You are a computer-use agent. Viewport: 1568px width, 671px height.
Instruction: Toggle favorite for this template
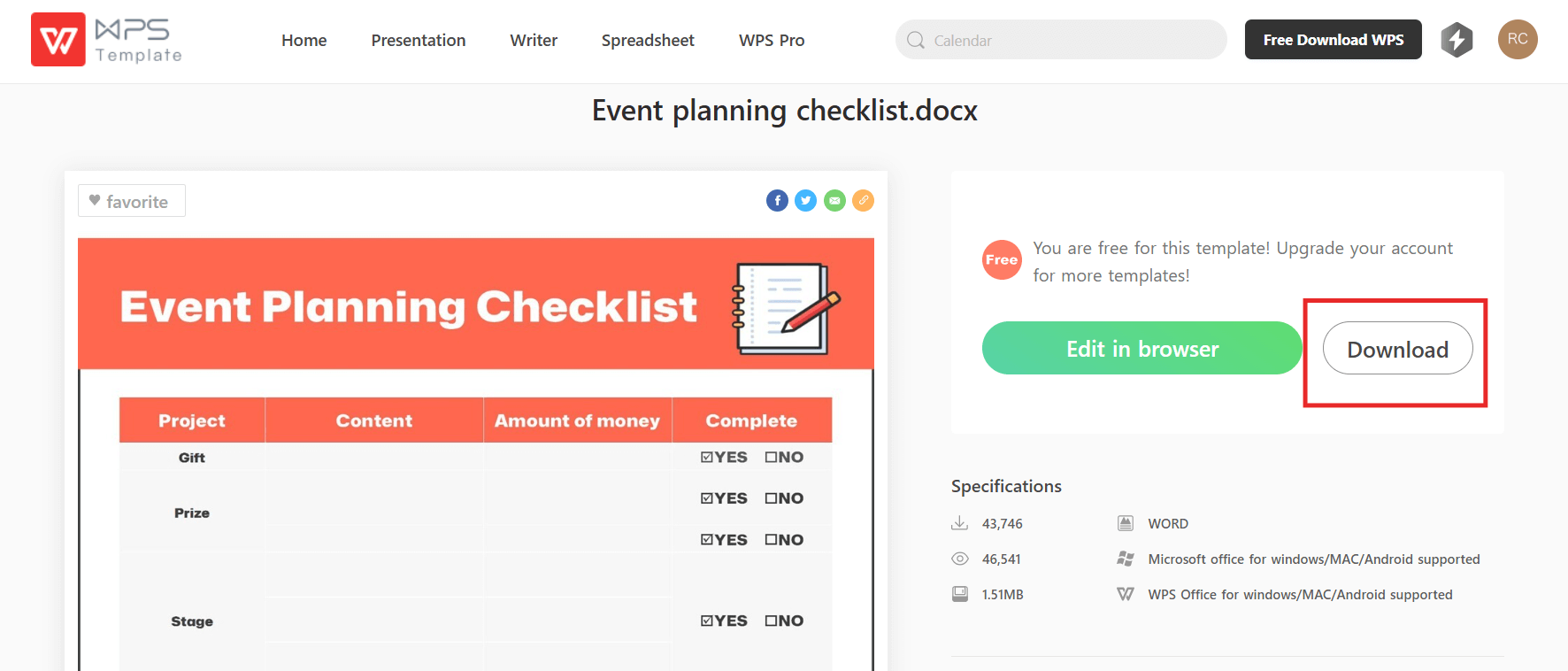(x=131, y=201)
